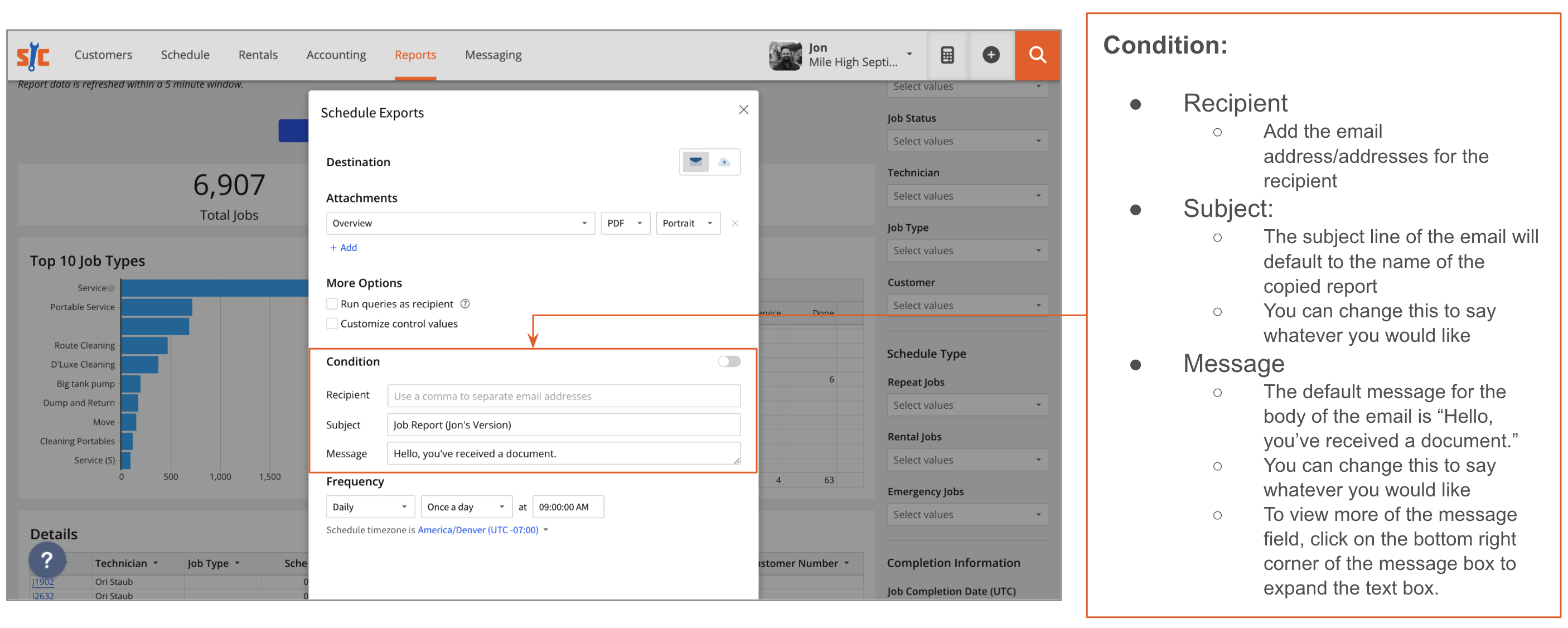Click the info icon beside Run queries
The width and height of the screenshot is (1568, 628).
(465, 304)
